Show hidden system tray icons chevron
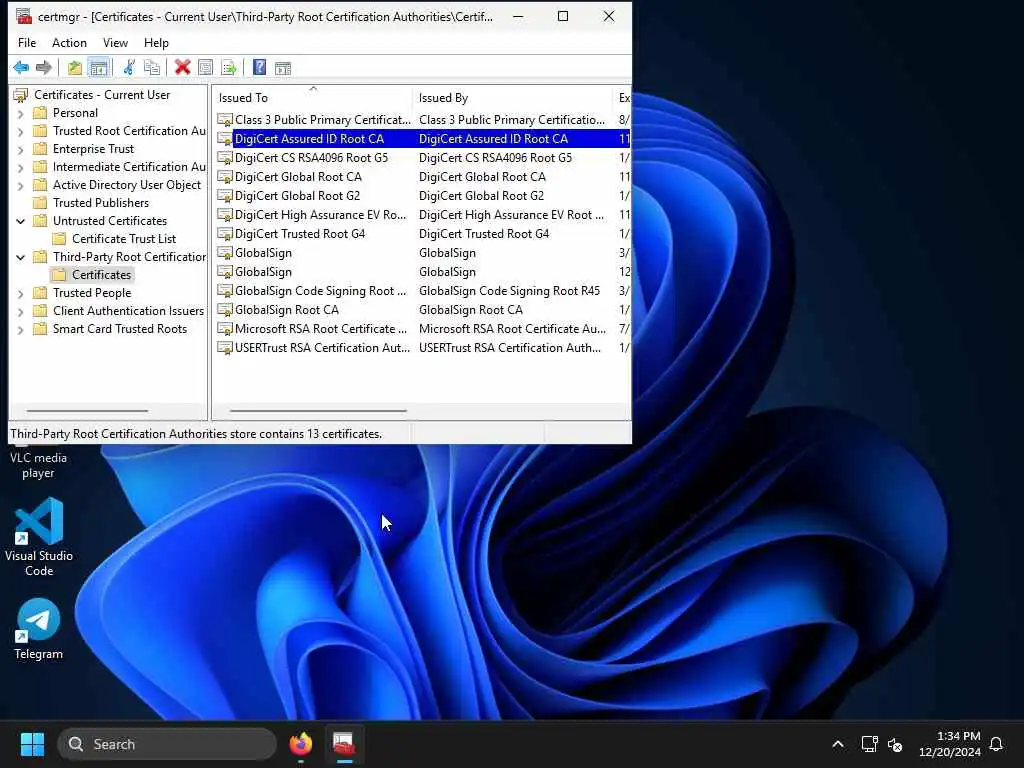This screenshot has height=768, width=1024. (x=838, y=744)
